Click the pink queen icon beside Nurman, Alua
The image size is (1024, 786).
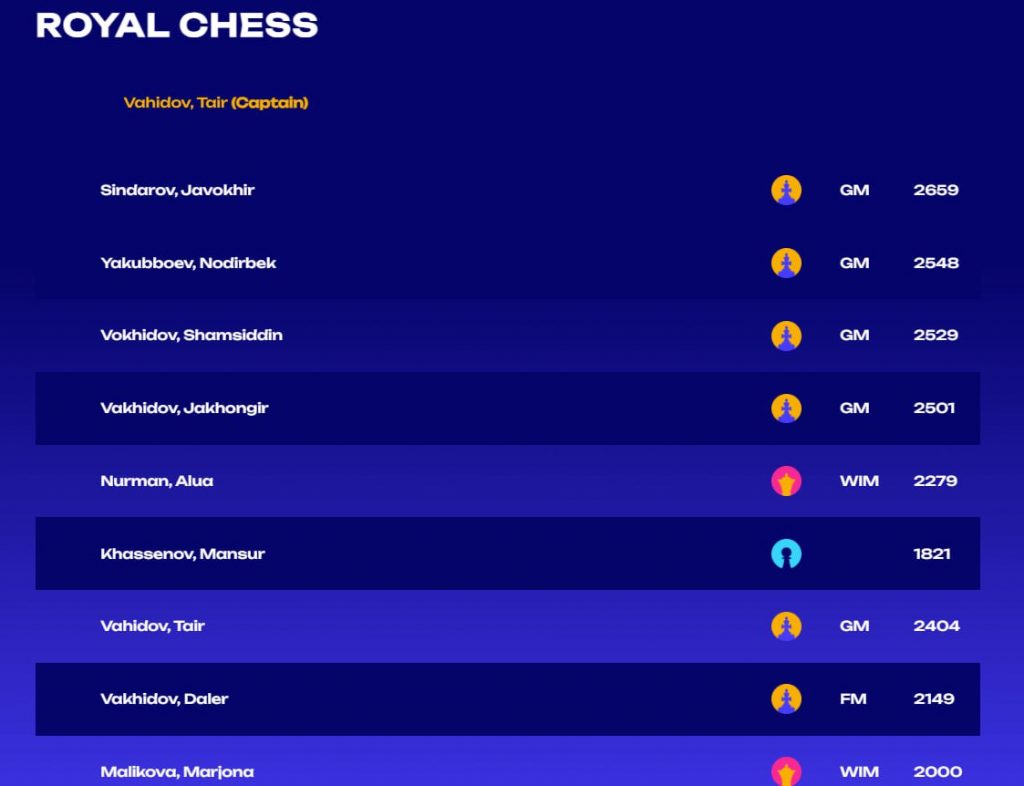point(786,481)
